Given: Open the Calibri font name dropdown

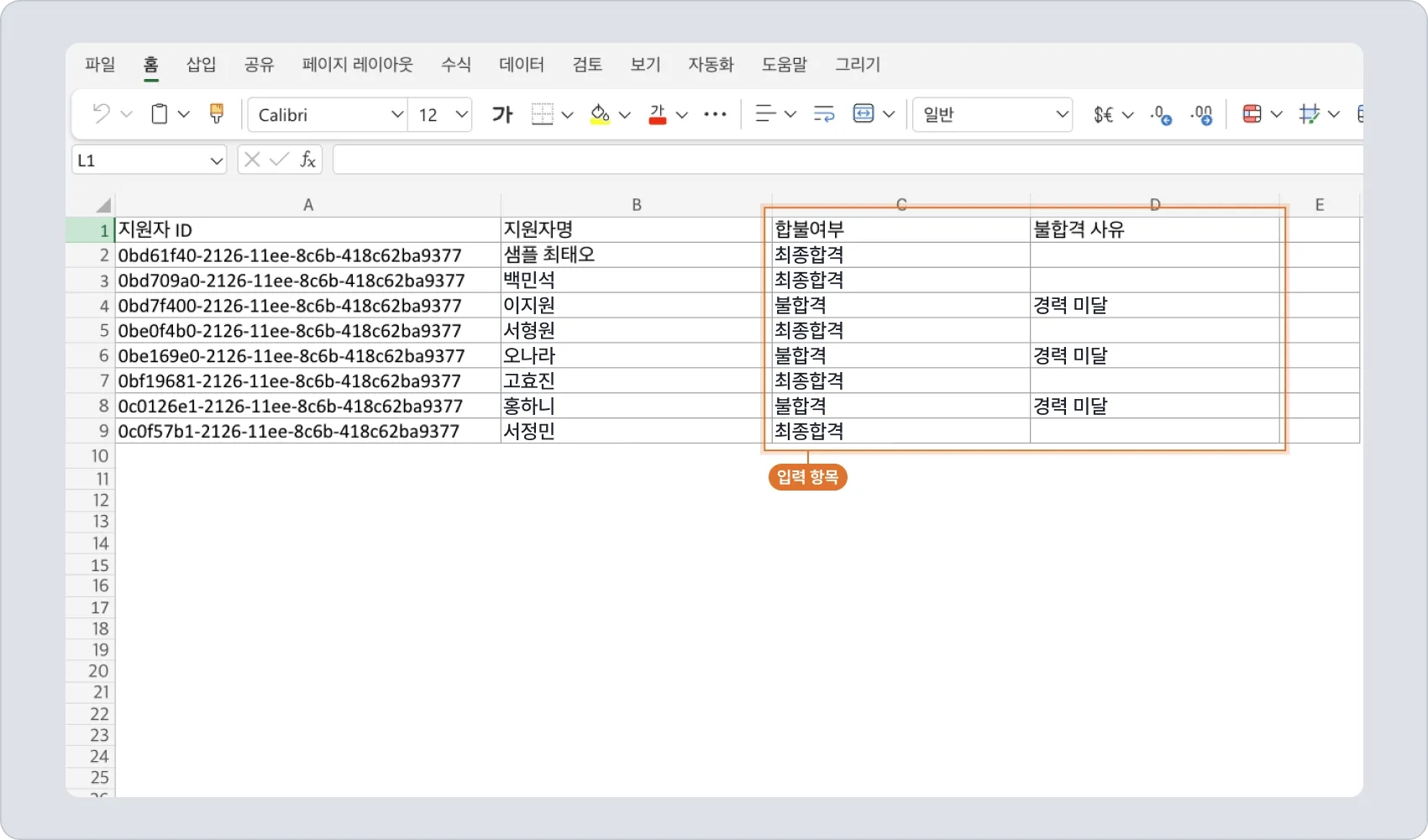Looking at the screenshot, I should (328, 114).
